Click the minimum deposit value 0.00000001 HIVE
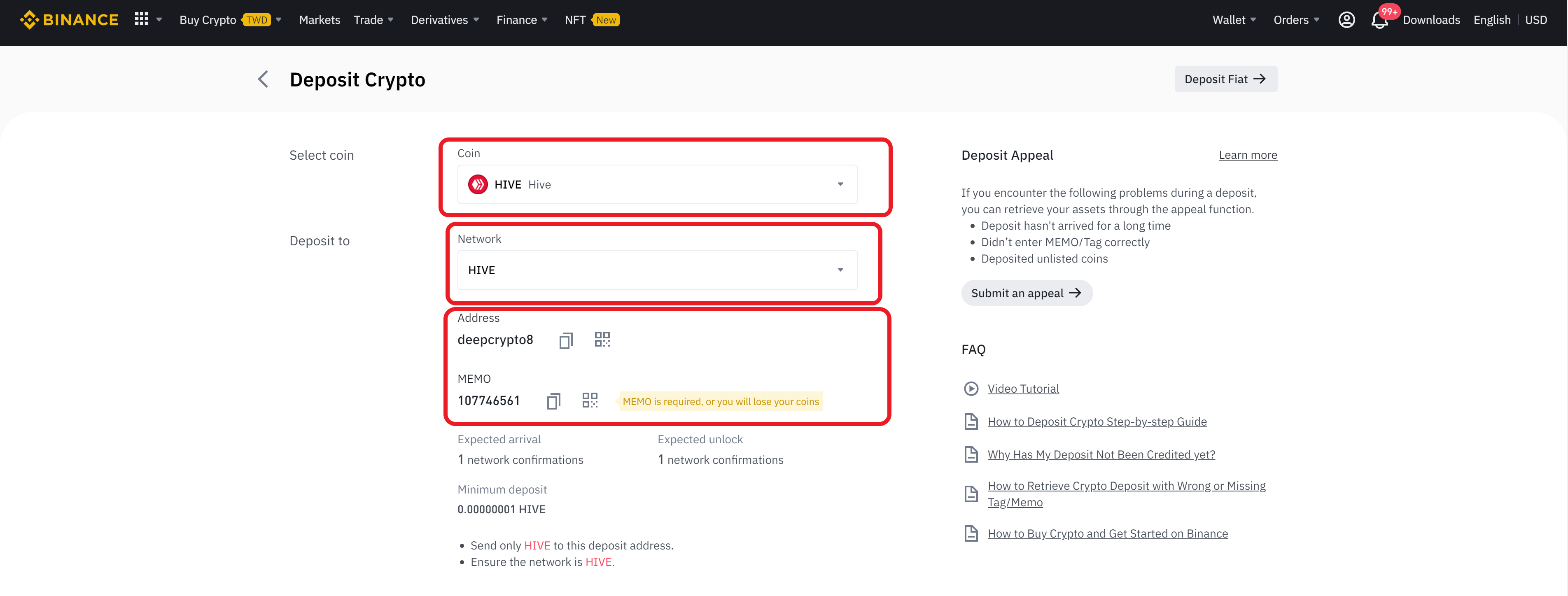Viewport: 1568px width, 596px height. [501, 510]
